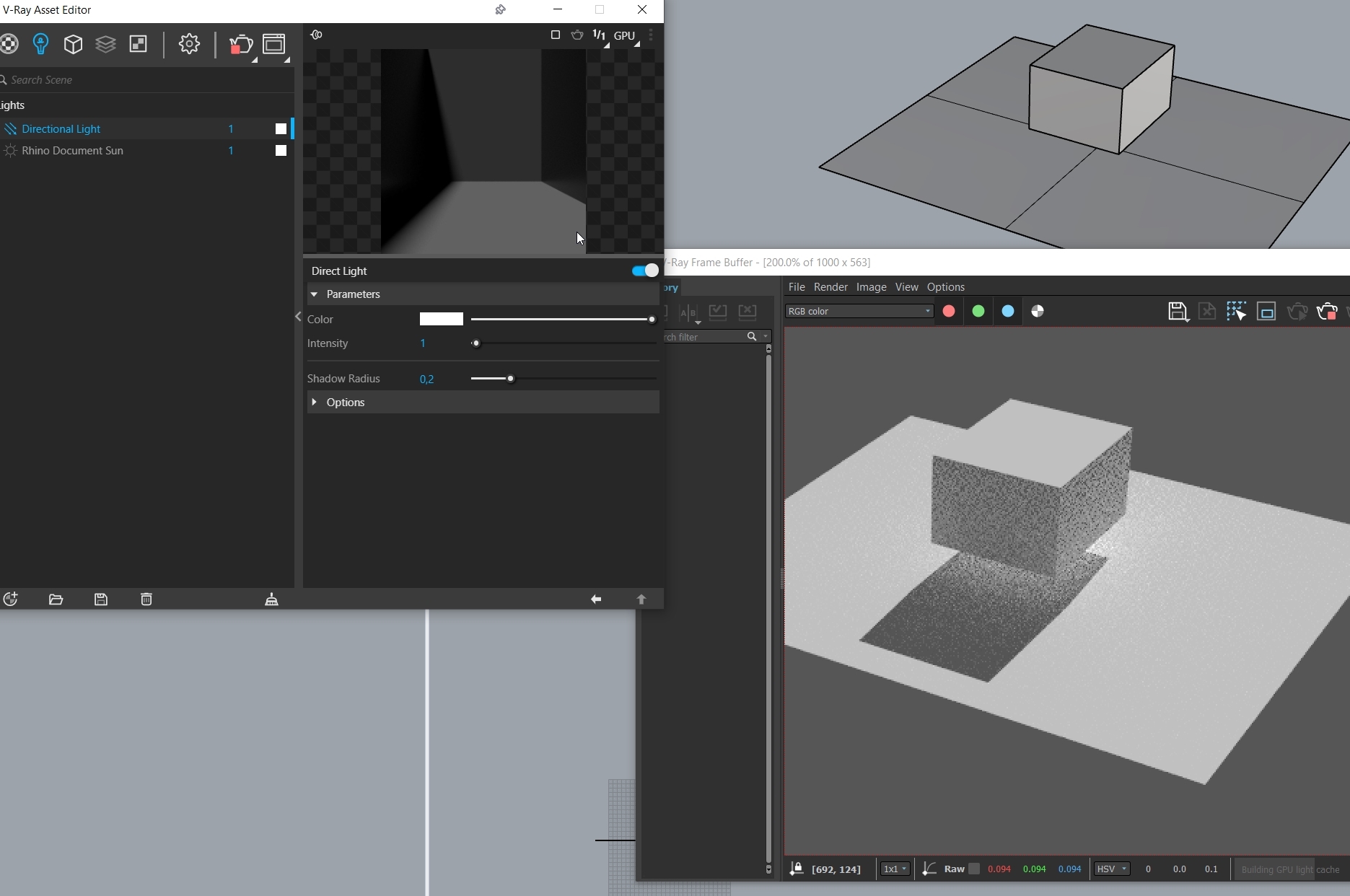Click the delete asset trash icon
Image resolution: width=1350 pixels, height=896 pixels.
click(x=146, y=599)
